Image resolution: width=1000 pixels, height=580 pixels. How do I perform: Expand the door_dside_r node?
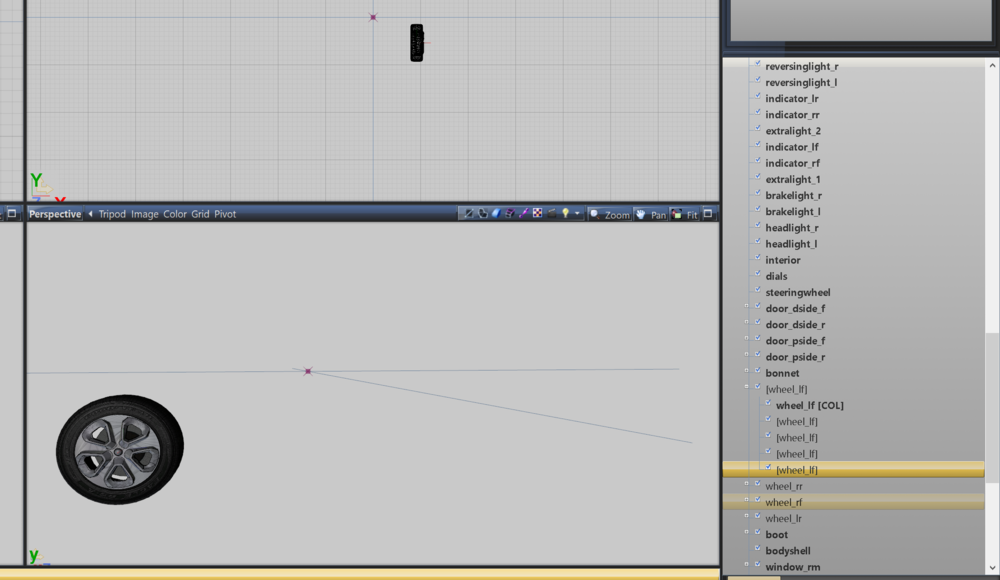click(x=747, y=322)
